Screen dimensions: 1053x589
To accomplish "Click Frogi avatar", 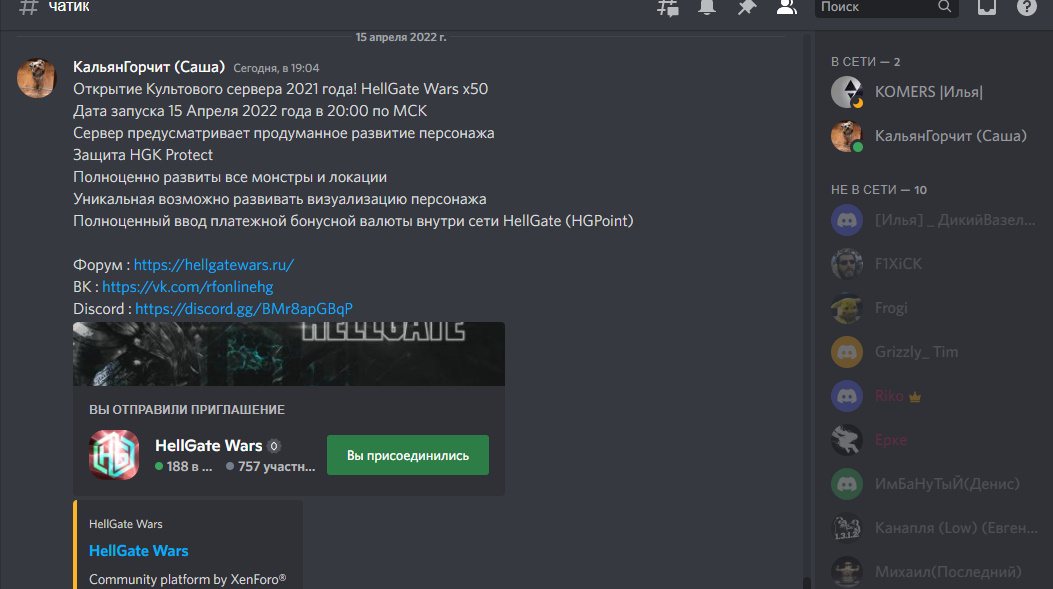I will point(846,308).
